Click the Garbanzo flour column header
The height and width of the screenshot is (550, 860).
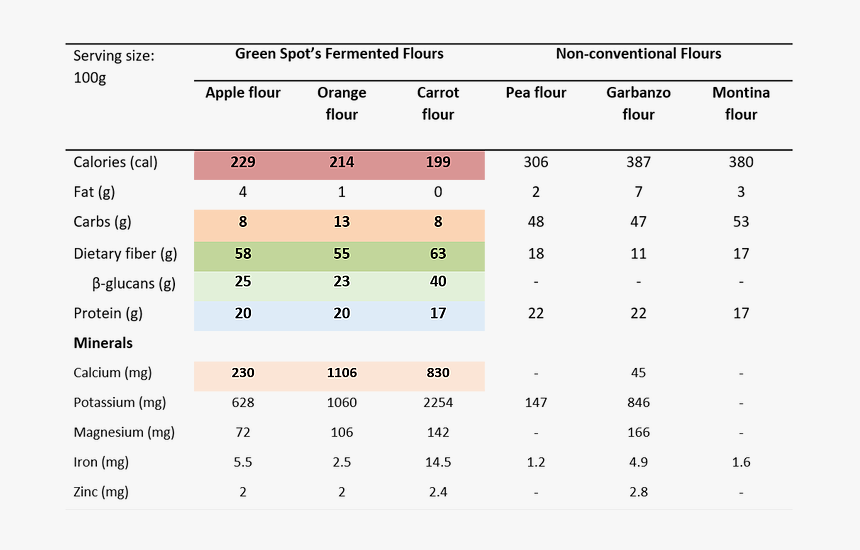638,103
